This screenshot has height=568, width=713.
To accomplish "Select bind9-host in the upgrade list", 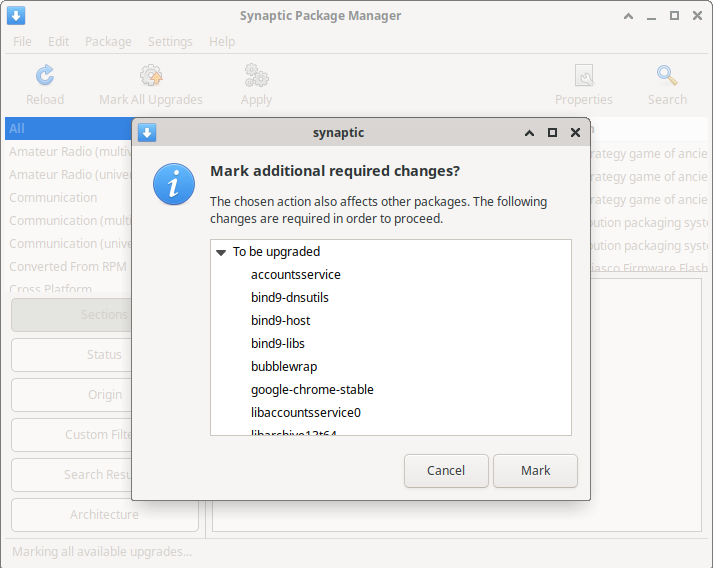I will click(281, 321).
